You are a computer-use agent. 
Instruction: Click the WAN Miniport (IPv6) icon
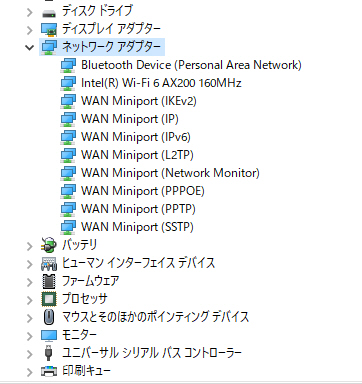coord(68,137)
